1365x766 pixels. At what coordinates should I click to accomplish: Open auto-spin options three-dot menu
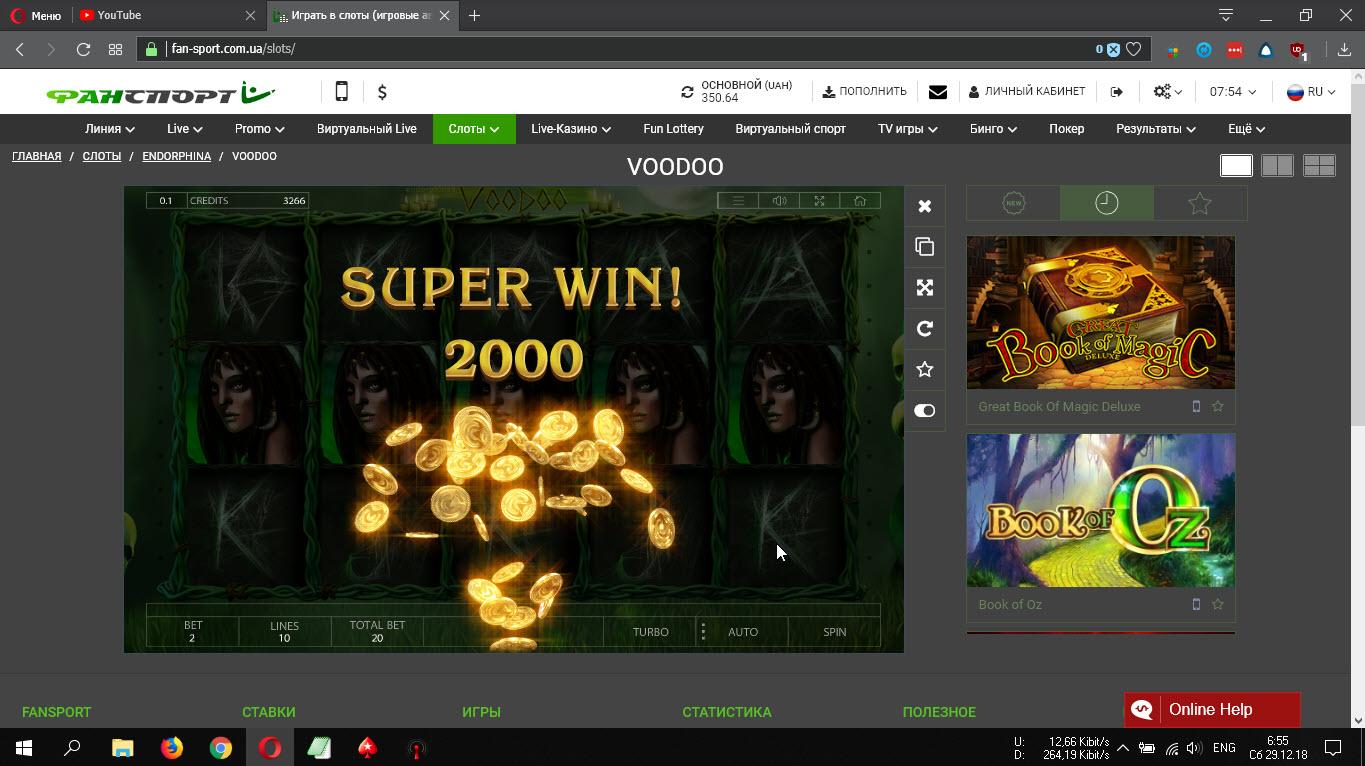point(703,632)
